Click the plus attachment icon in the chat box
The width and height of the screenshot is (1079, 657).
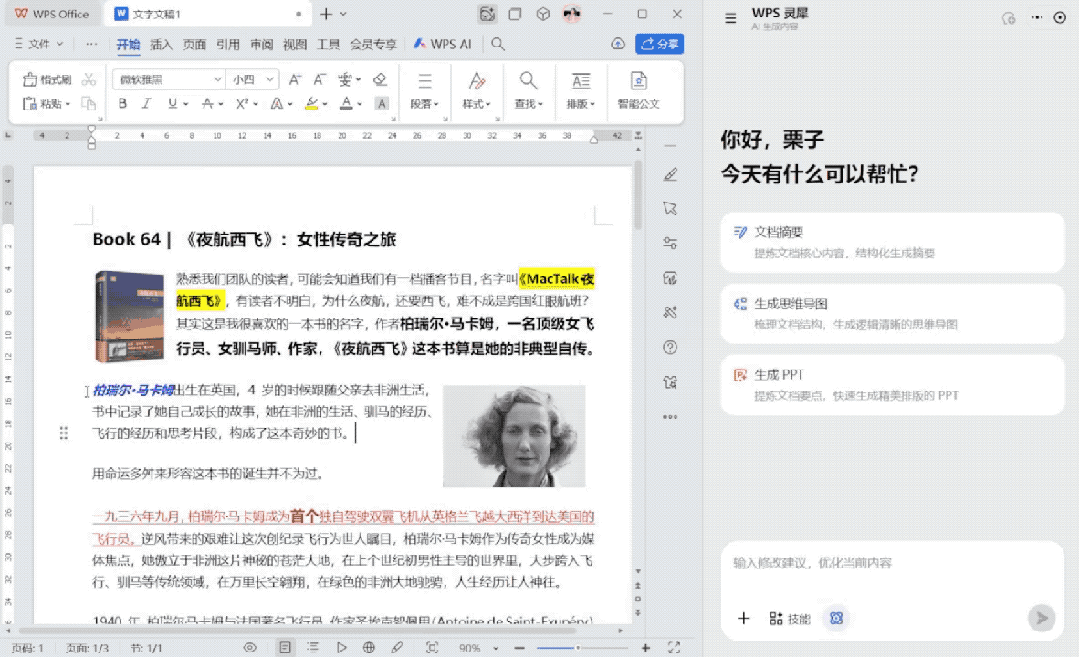pyautogui.click(x=743, y=618)
